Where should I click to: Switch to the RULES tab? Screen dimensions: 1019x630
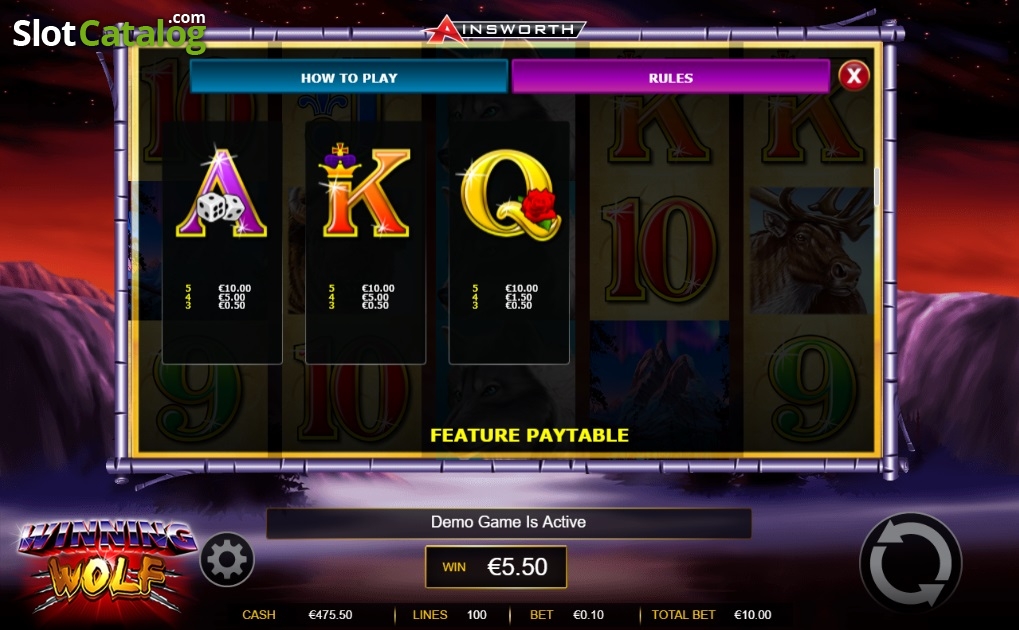(671, 77)
